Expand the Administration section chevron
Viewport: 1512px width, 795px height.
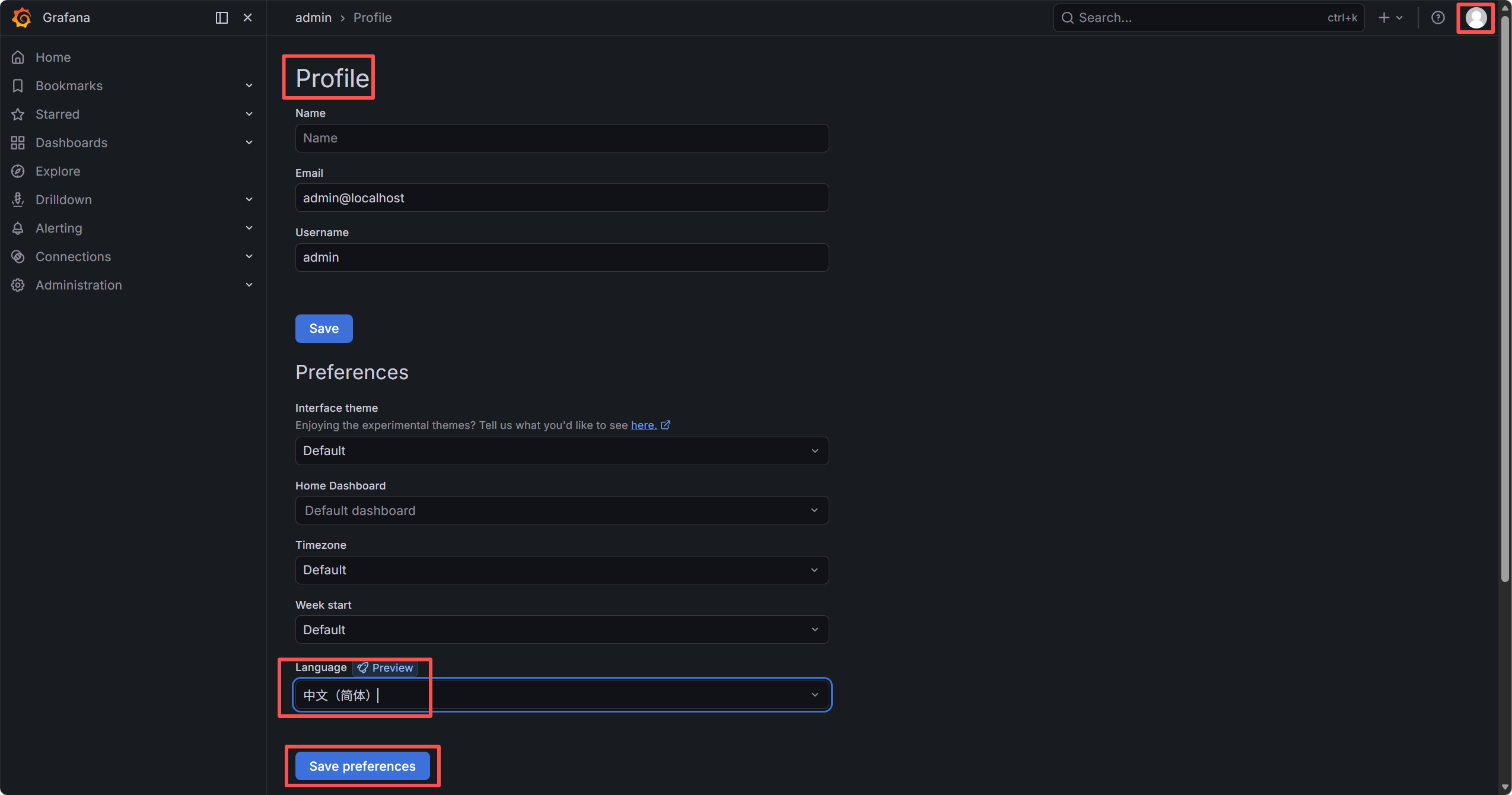pyautogui.click(x=249, y=285)
